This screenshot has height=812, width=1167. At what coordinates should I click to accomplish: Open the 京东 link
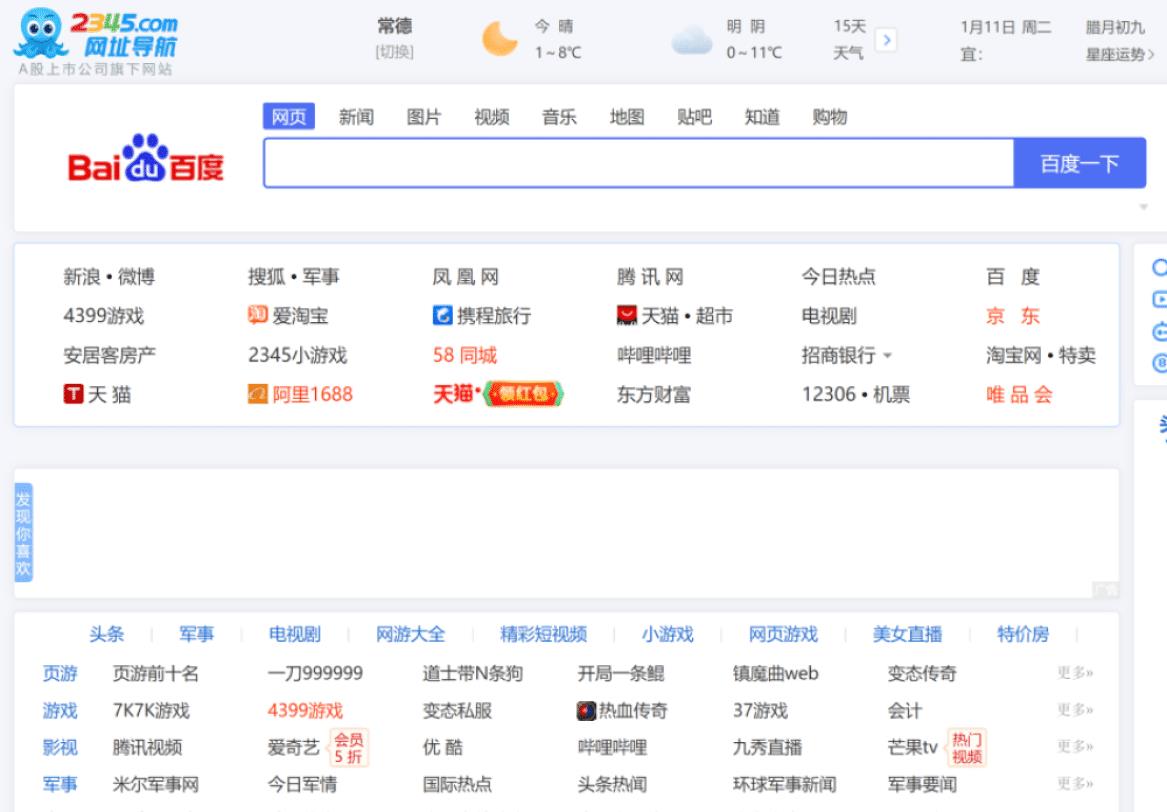point(1013,316)
